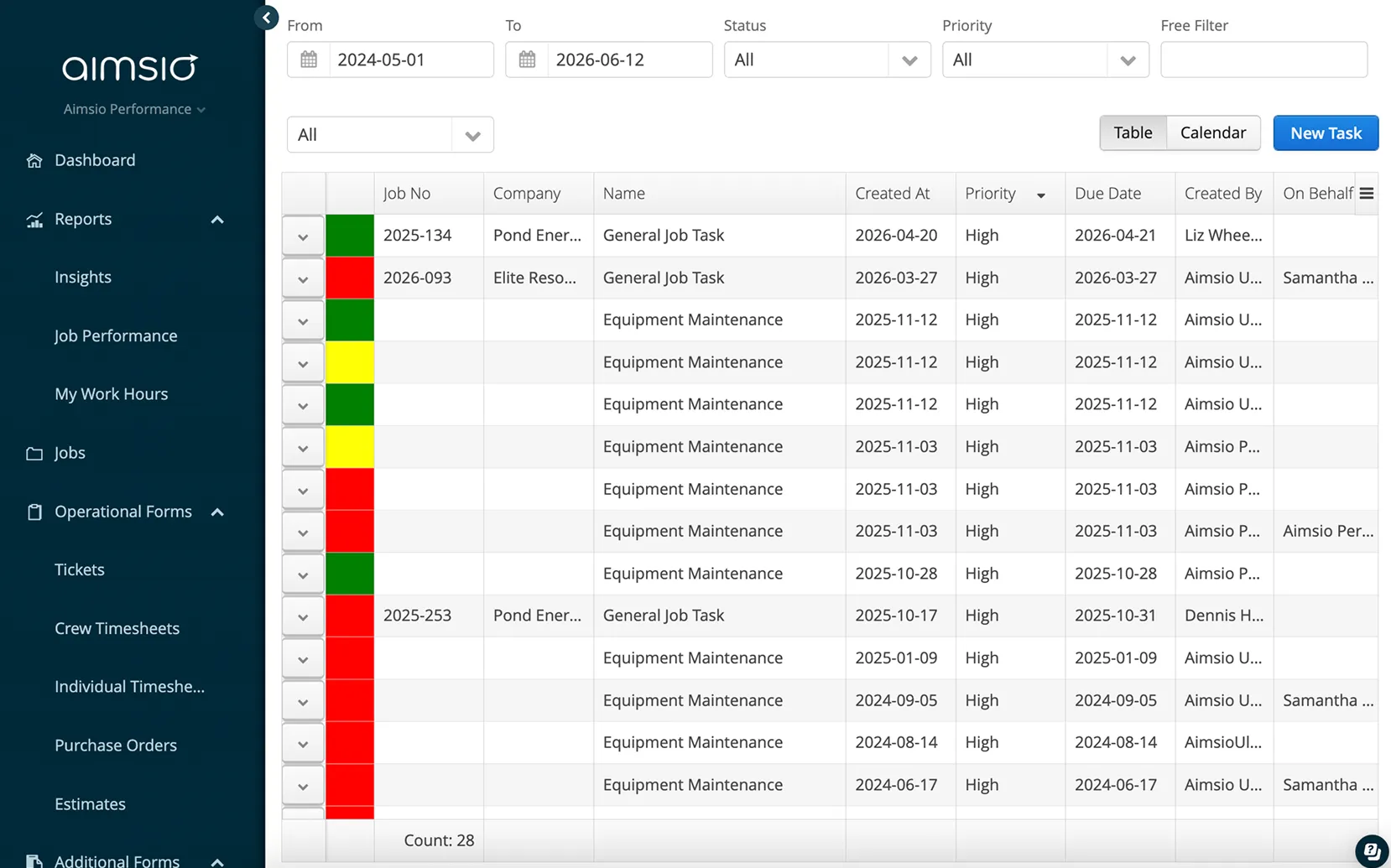Viewport: 1391px width, 868px height.
Task: Click the Operational Forms clipboard icon
Action: [x=34, y=512]
